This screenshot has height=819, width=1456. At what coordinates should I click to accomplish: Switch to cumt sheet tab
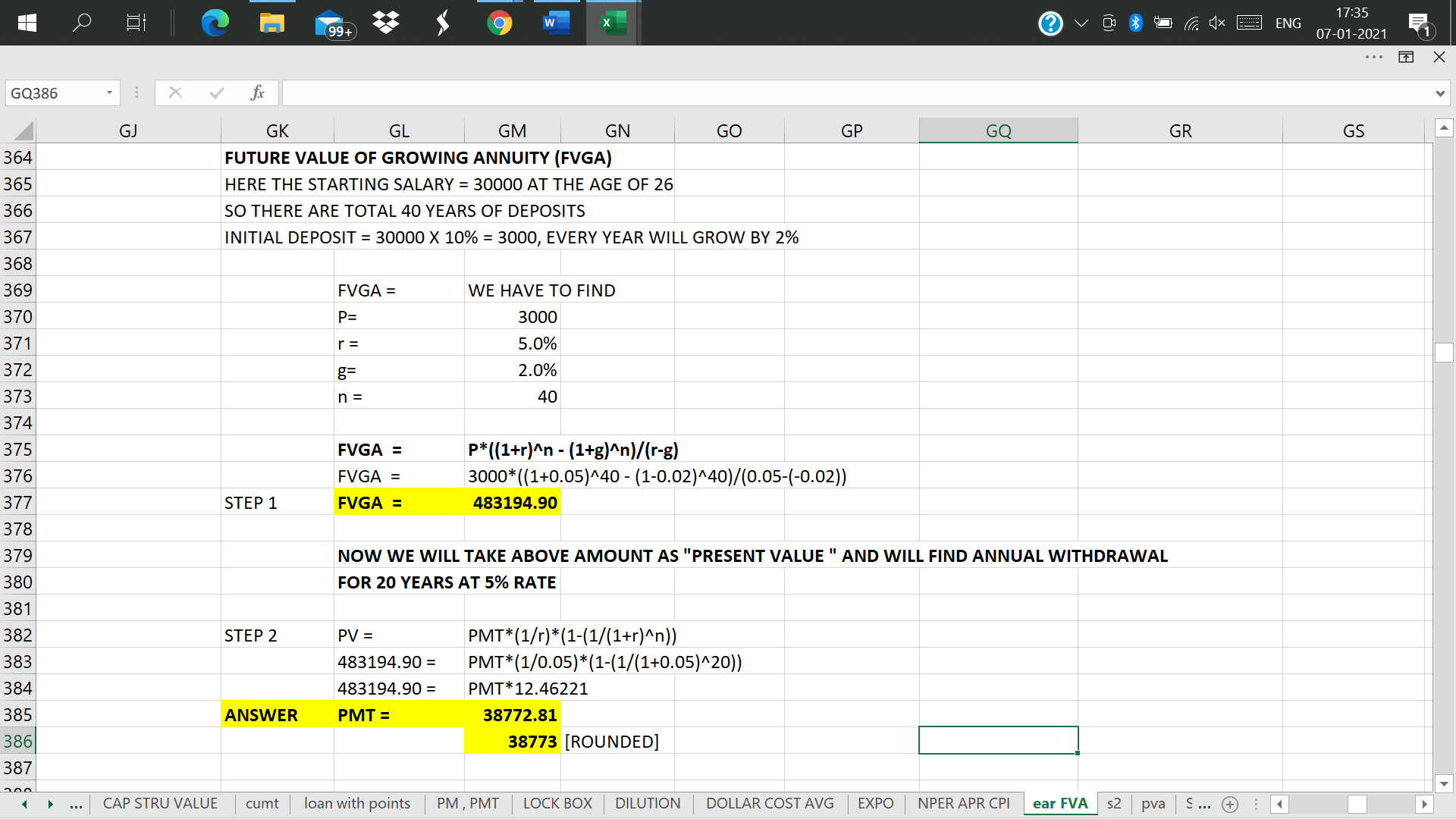(x=262, y=803)
